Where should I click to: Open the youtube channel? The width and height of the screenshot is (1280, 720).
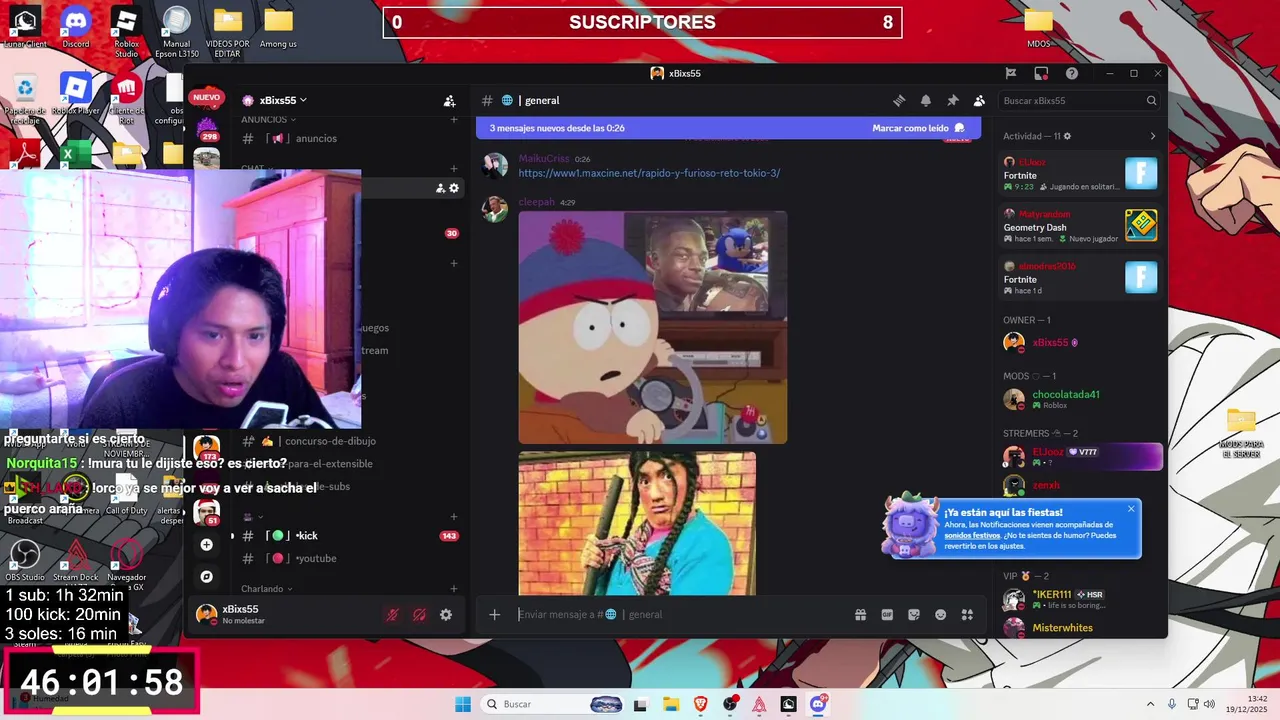click(x=349, y=558)
